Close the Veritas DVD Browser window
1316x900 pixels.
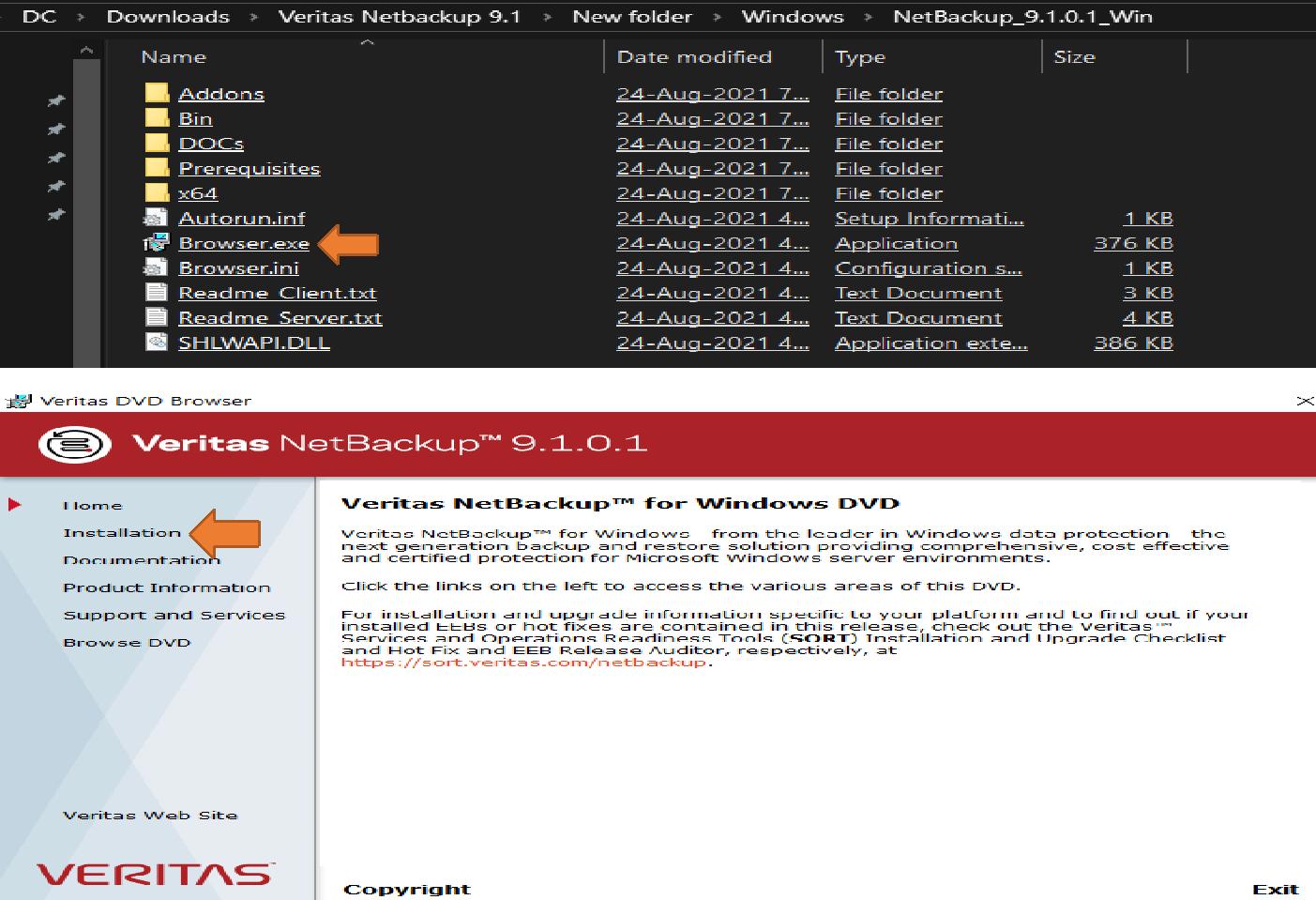1304,401
